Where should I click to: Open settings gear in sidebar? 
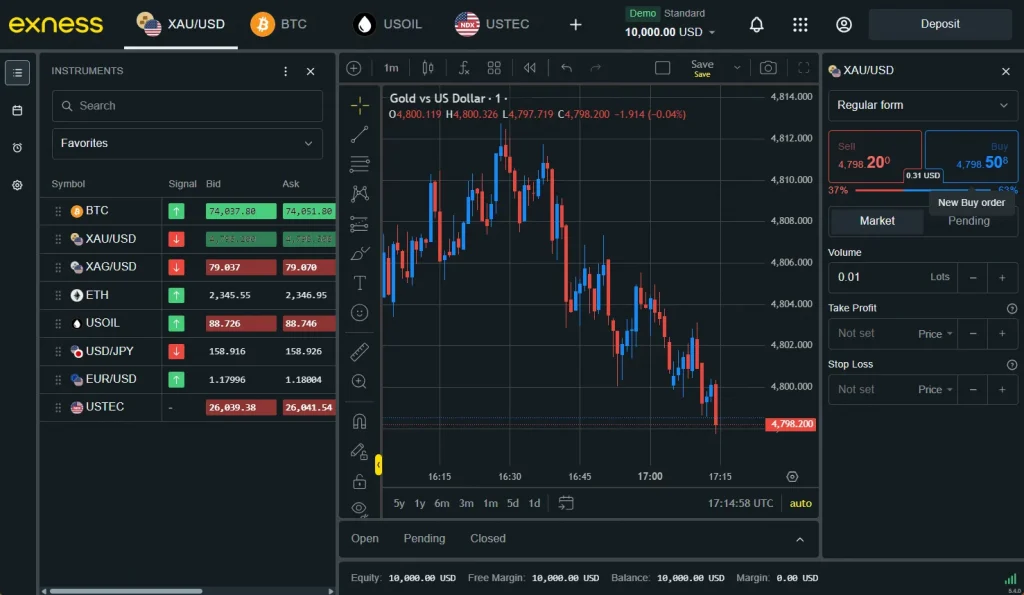pyautogui.click(x=18, y=185)
